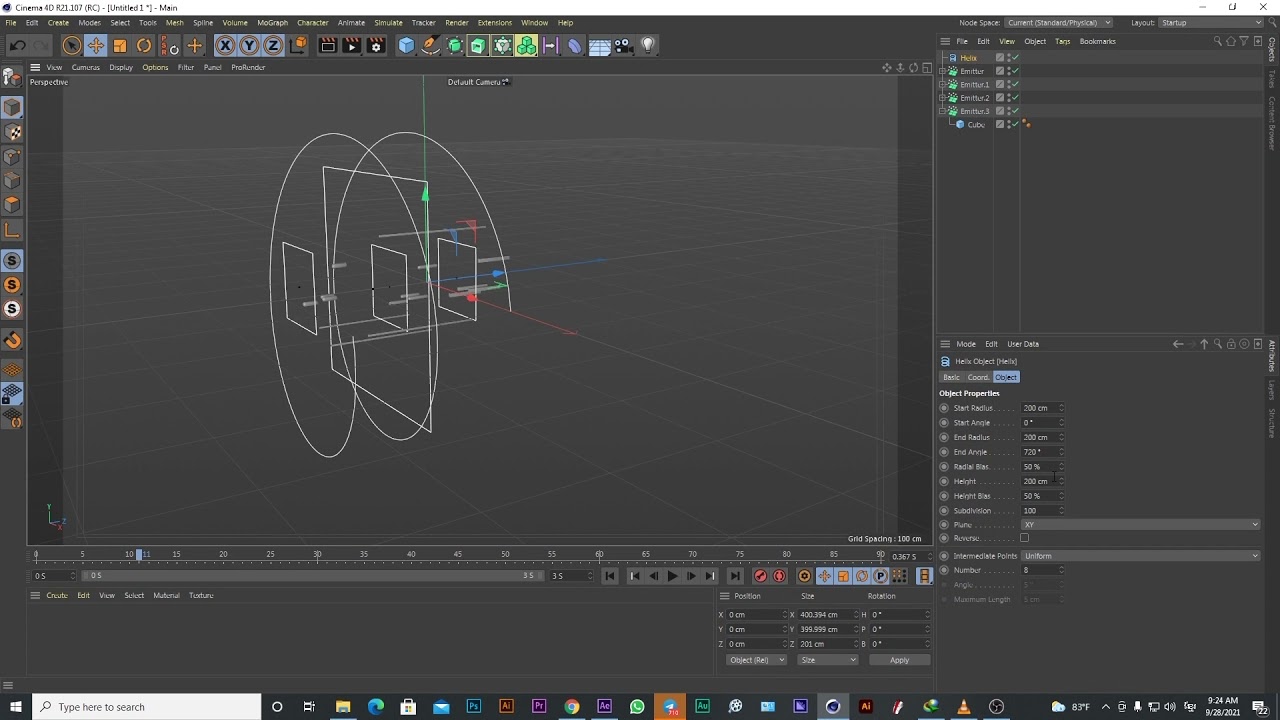Toggle Parameter keyframe recording P icon
This screenshot has width=1280, height=720.
[x=881, y=576]
